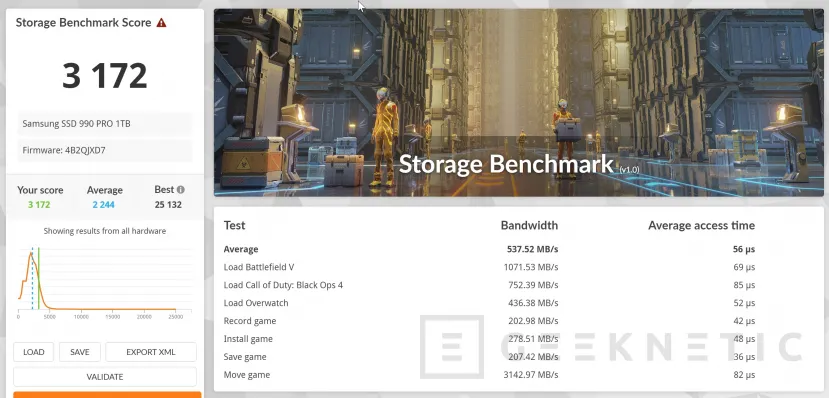Click the 436.38 MB/s bandwidth value
The width and height of the screenshot is (829, 398).
533,303
